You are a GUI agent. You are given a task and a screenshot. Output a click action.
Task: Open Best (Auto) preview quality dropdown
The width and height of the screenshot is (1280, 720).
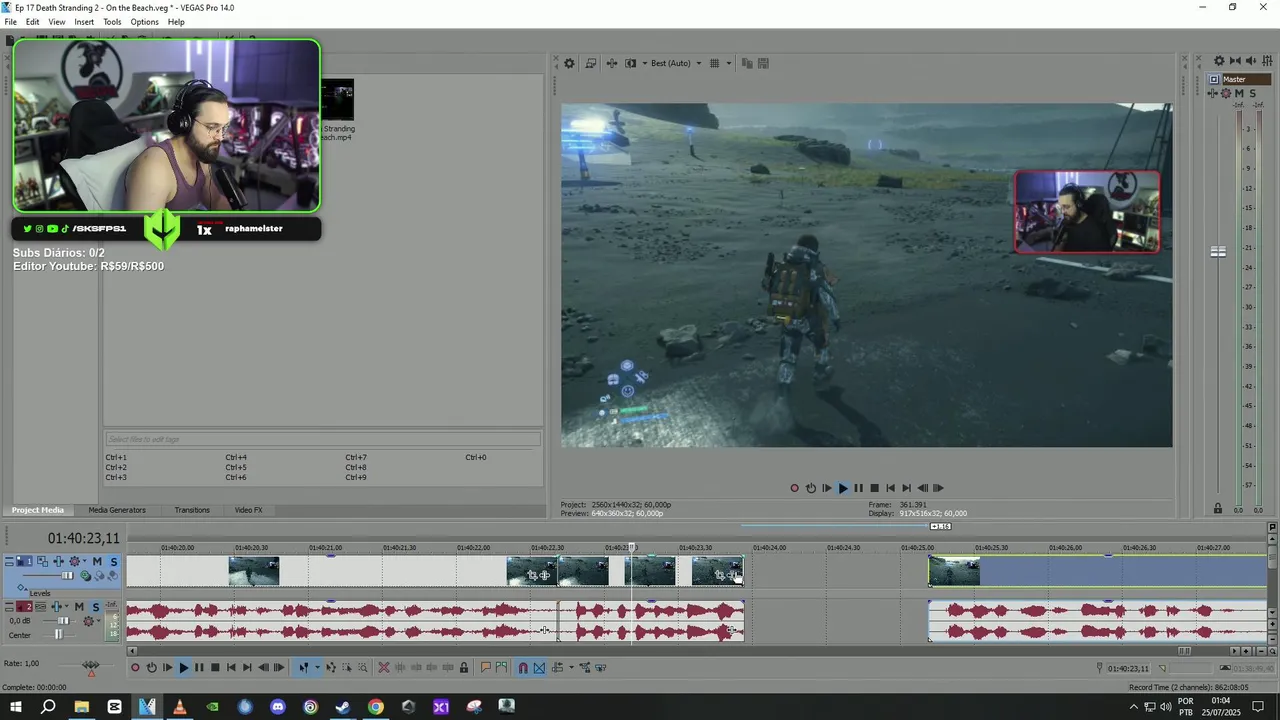click(x=677, y=63)
